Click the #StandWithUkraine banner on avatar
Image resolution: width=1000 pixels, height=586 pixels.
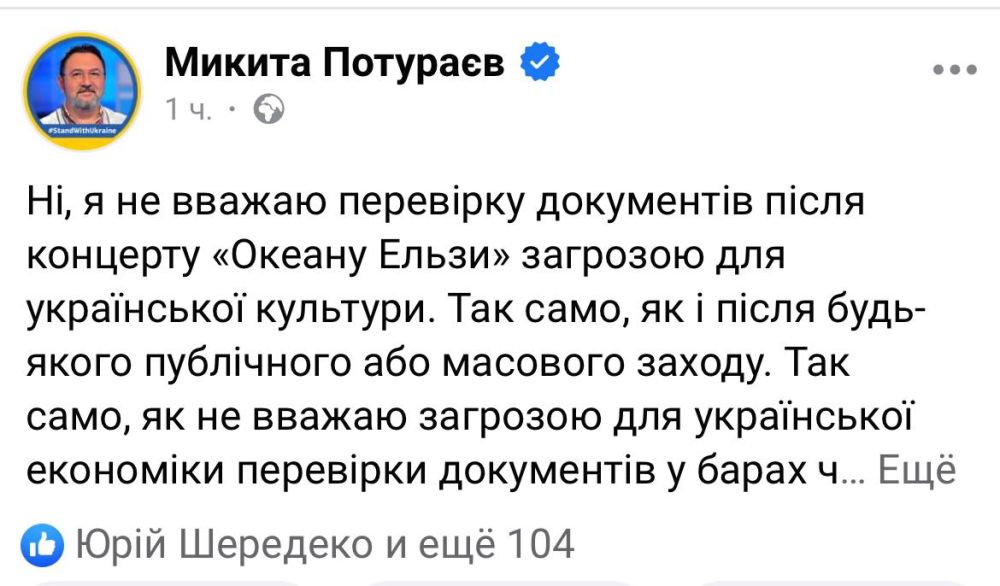82,130
